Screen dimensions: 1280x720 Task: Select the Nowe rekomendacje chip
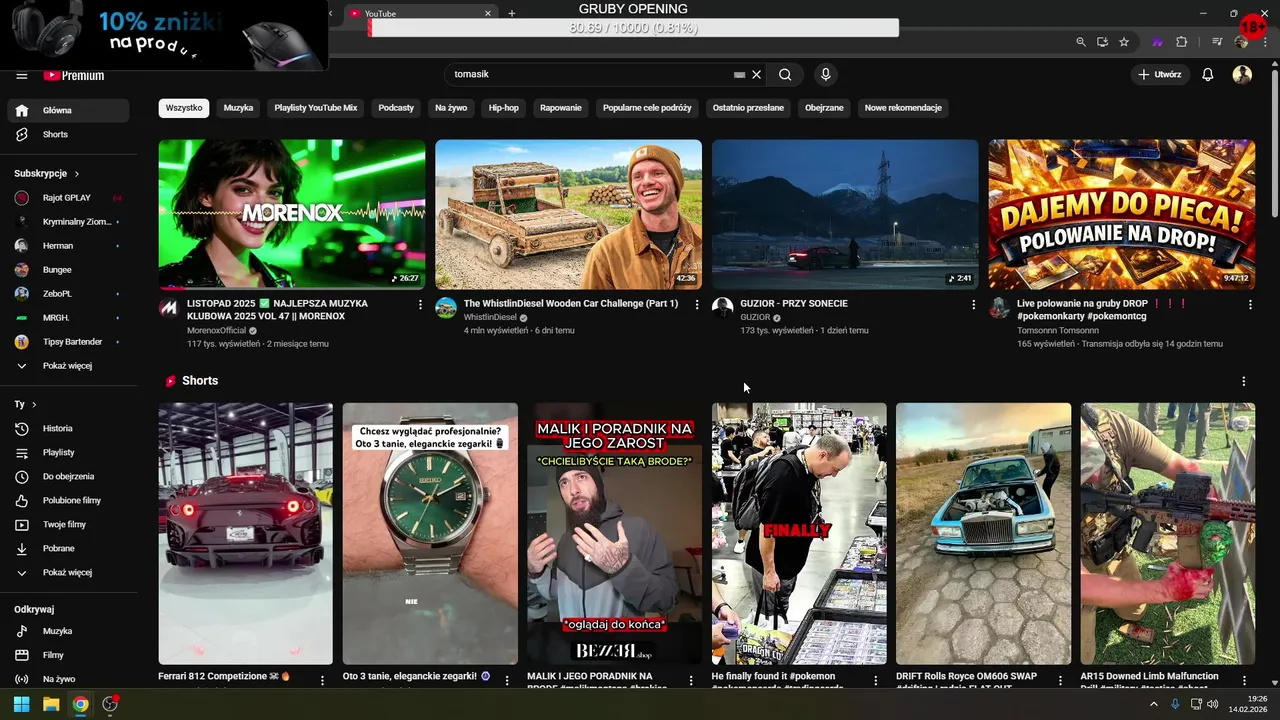tap(903, 108)
